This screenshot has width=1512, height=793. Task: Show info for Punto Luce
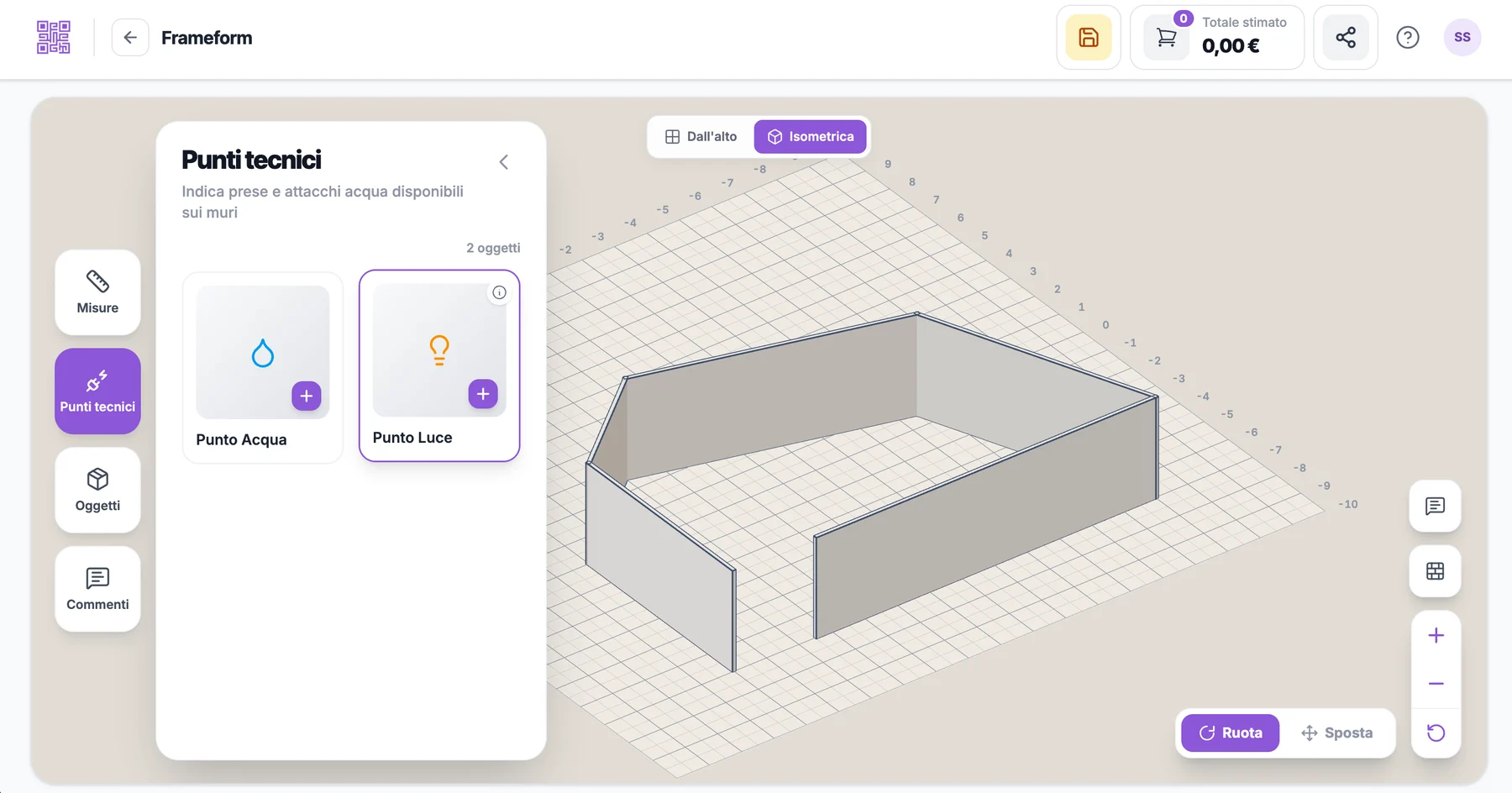499,292
